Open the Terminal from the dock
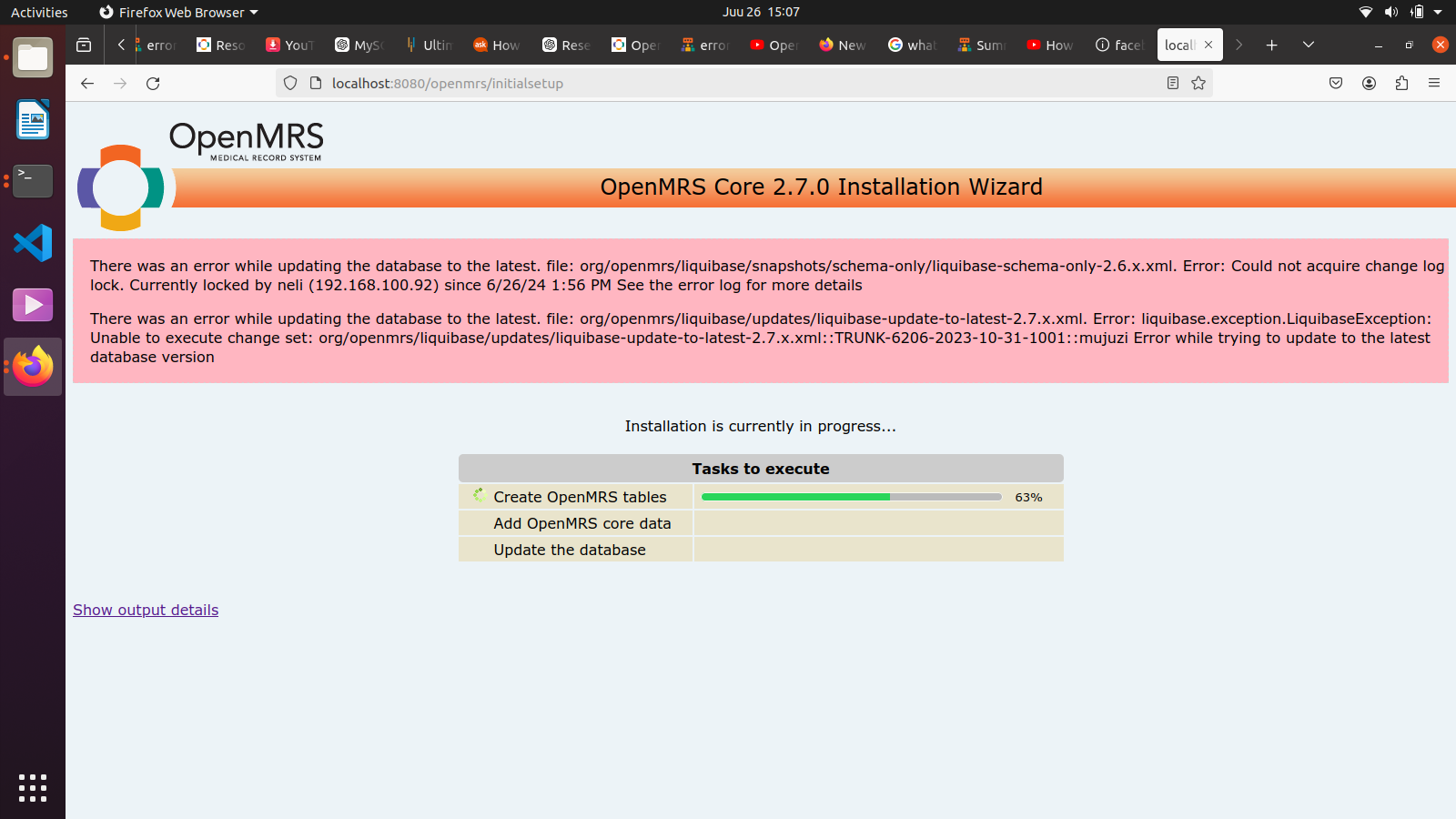 [33, 181]
